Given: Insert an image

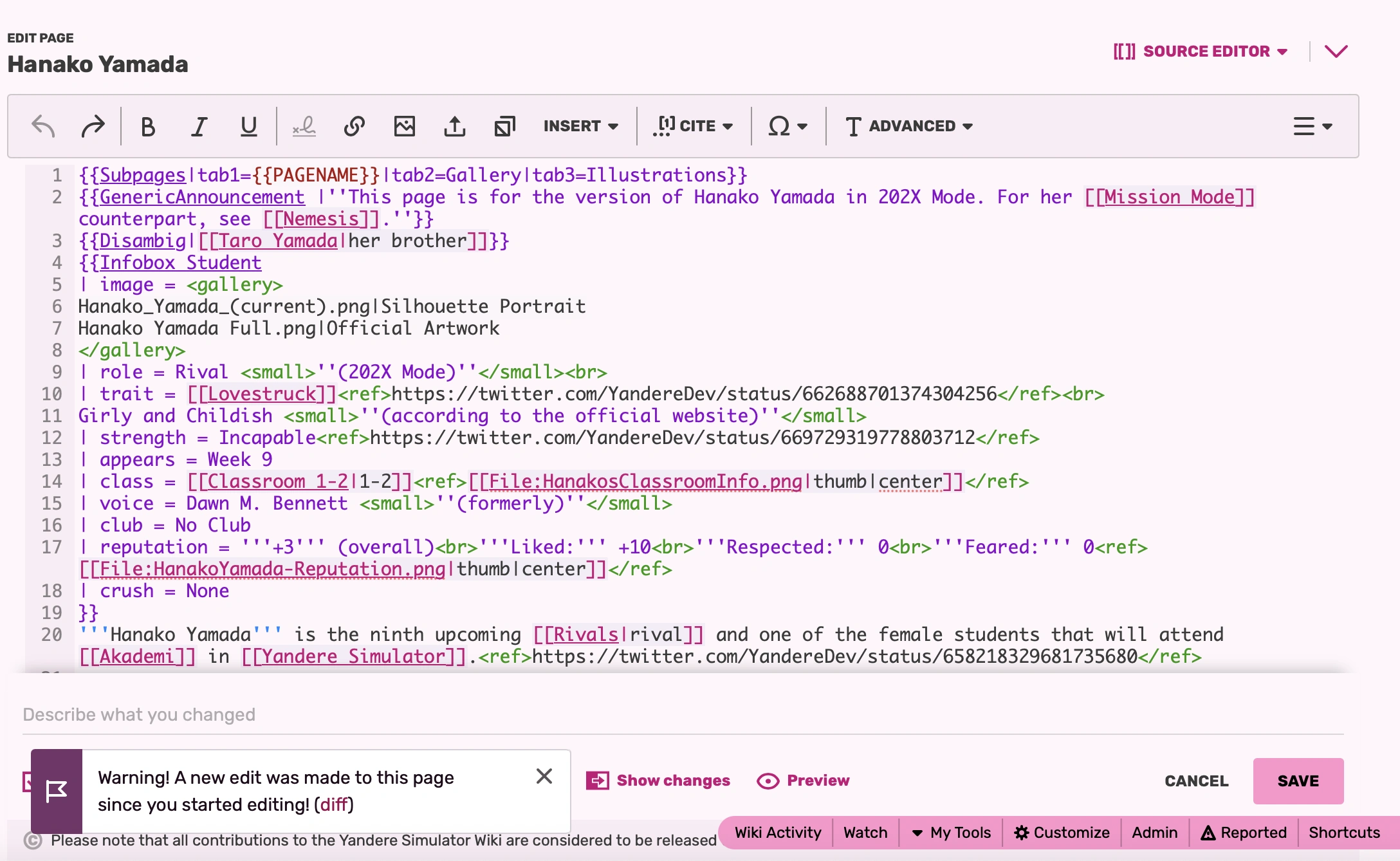Looking at the screenshot, I should point(404,126).
